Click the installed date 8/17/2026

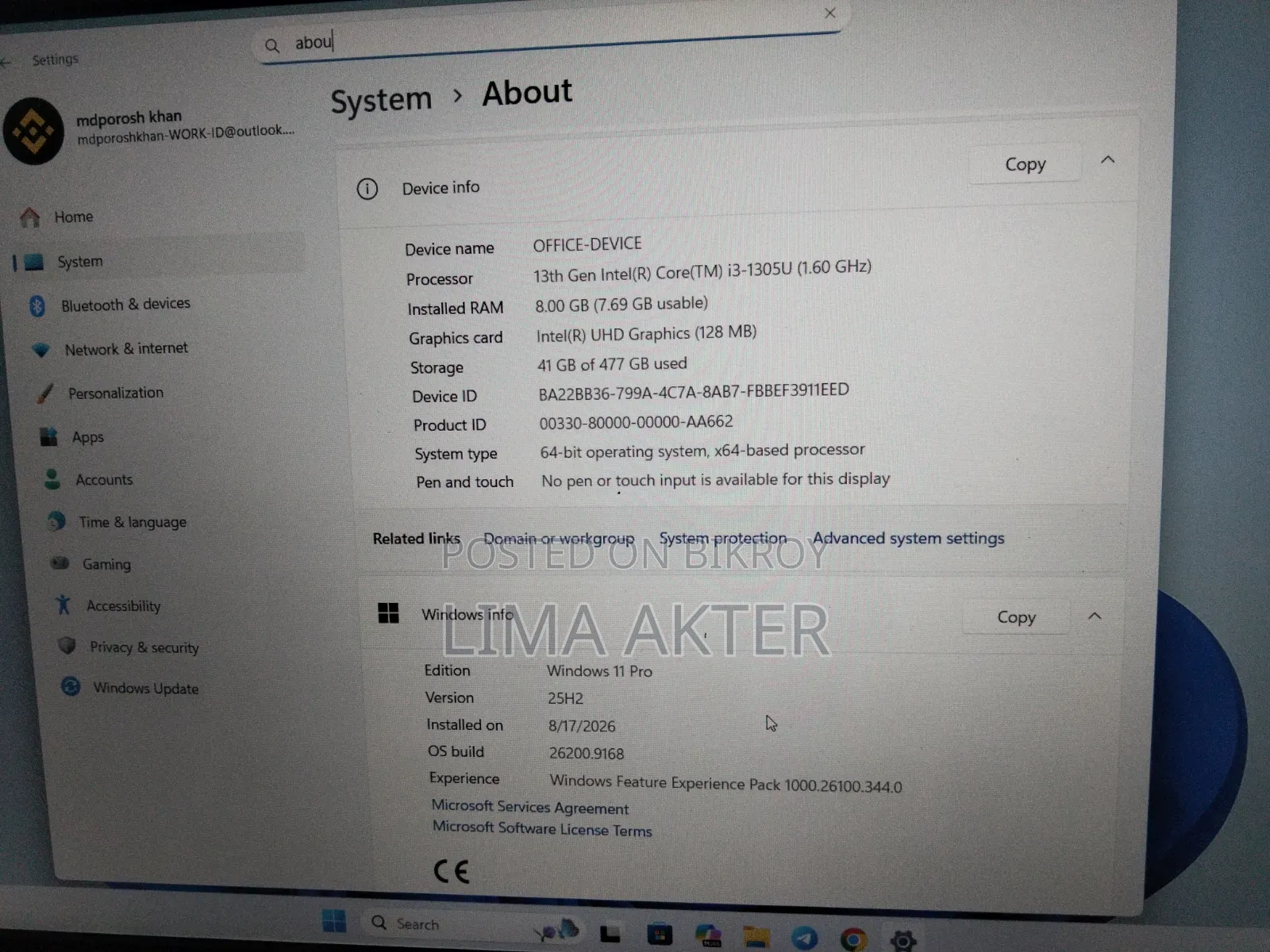(x=582, y=726)
